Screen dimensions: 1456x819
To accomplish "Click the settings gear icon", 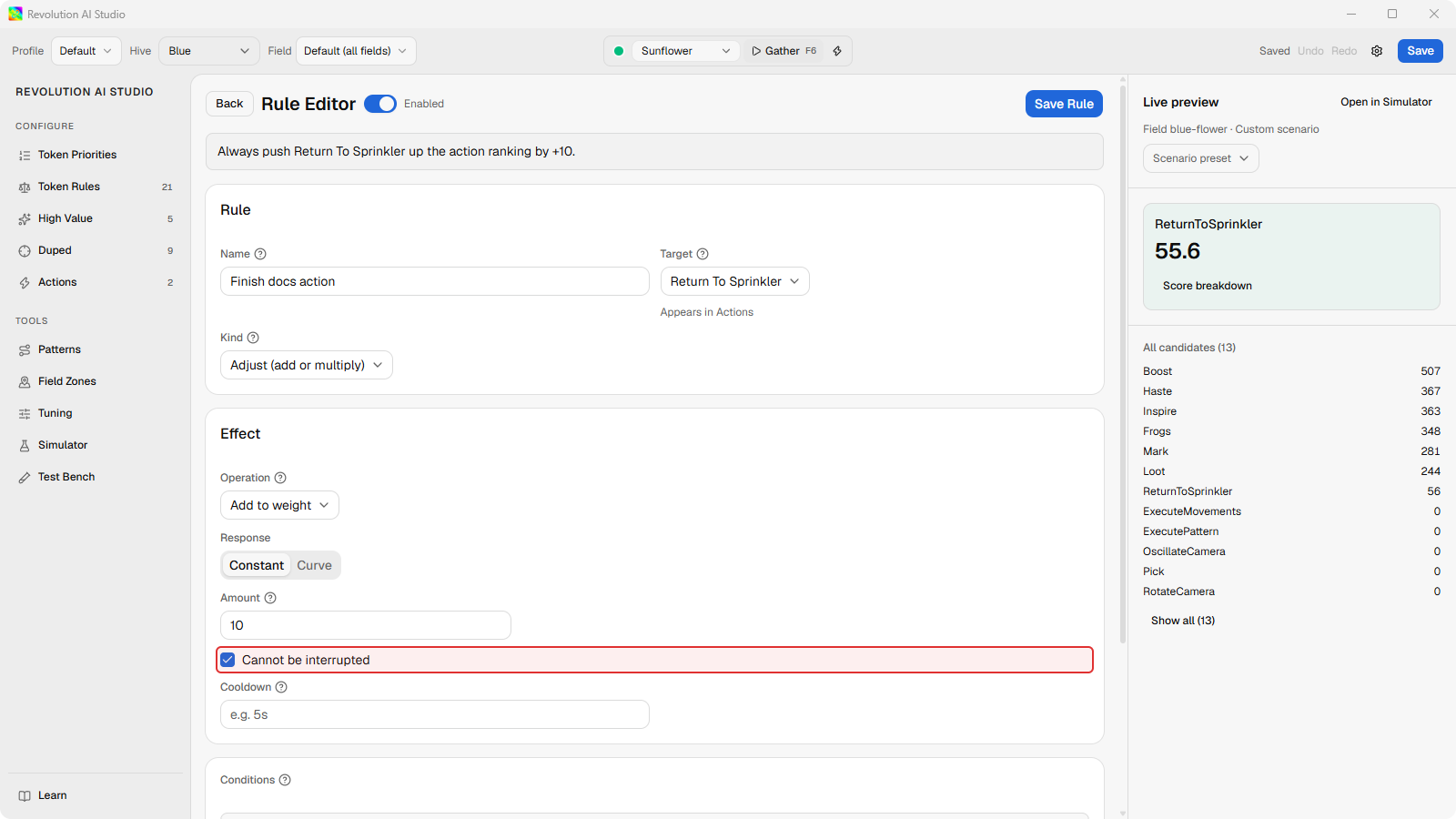I will point(1377,51).
